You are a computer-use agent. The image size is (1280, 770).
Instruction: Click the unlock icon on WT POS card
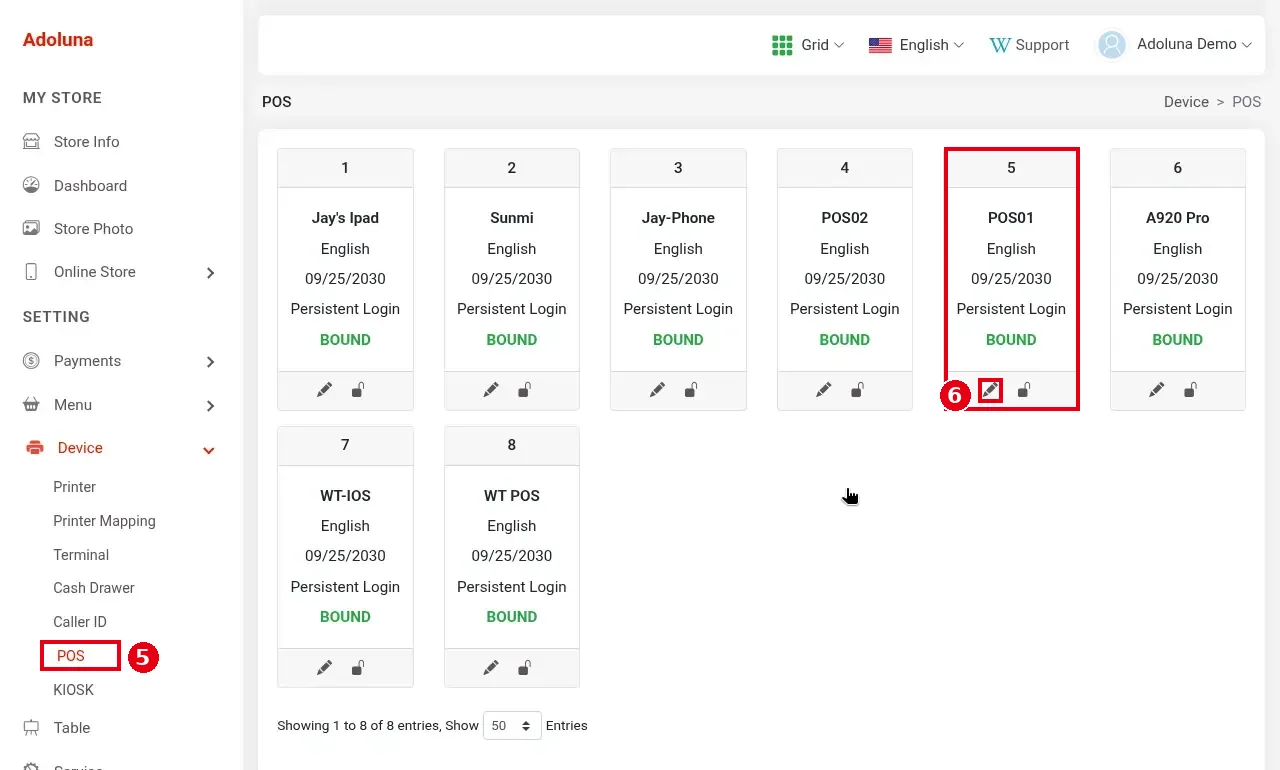(524, 667)
